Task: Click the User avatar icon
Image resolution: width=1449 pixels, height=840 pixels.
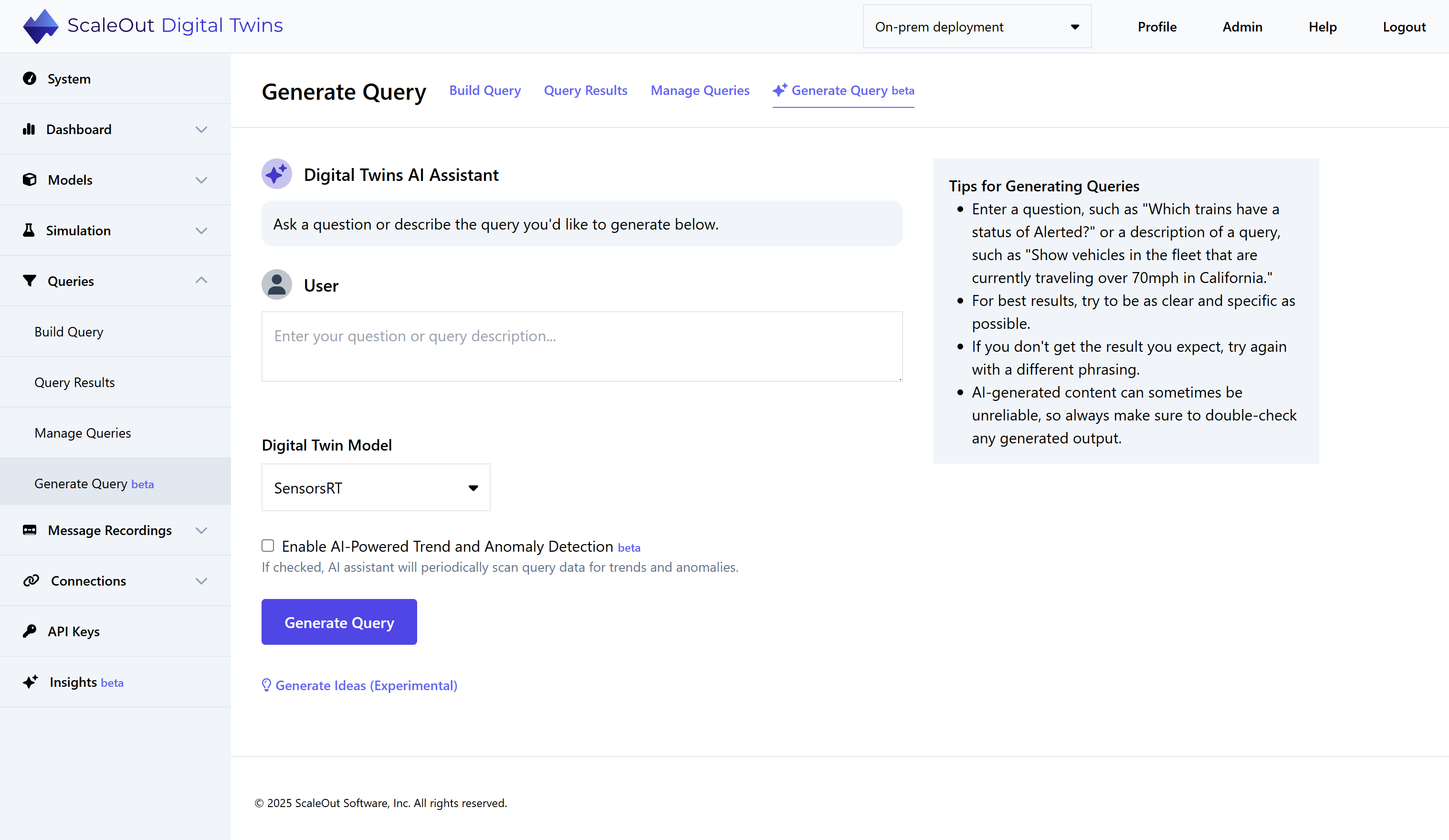Action: click(x=276, y=284)
